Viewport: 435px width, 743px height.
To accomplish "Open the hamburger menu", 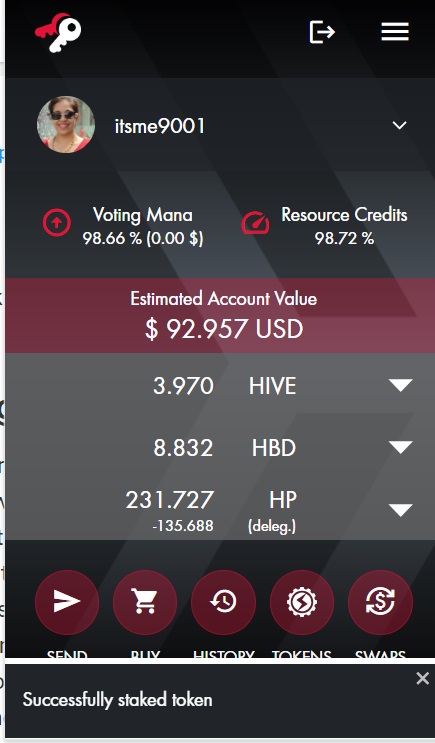I will pyautogui.click(x=395, y=32).
